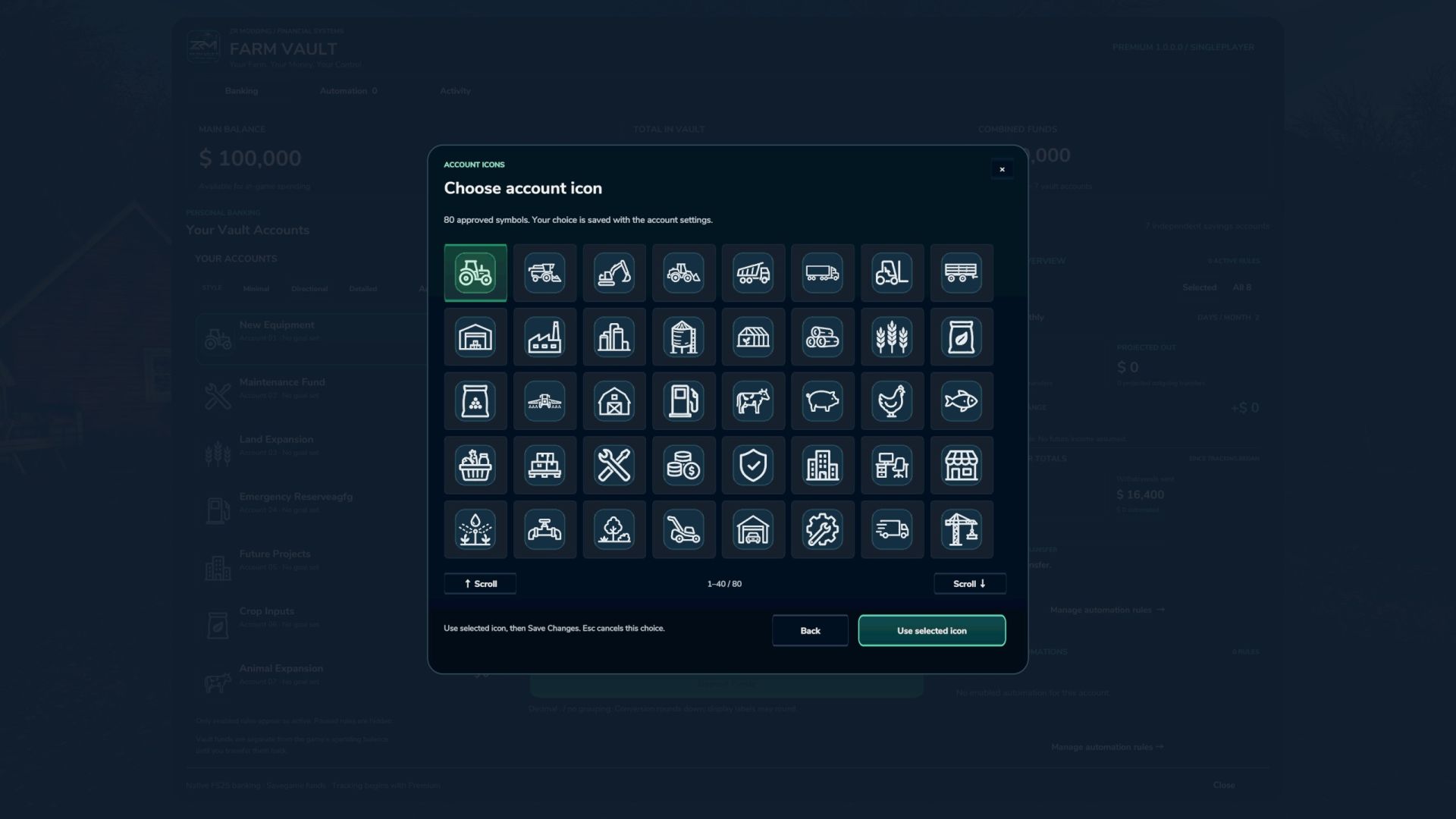Follow Manage automation rules link under Overview
The width and height of the screenshot is (1456, 819).
[x=1107, y=610]
